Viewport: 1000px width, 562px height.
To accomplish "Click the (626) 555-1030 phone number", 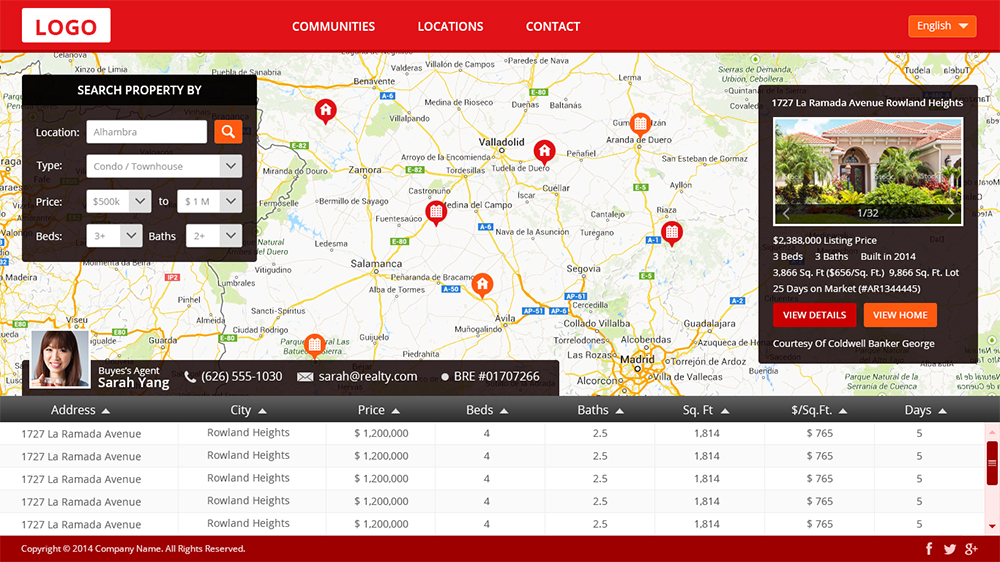I will coord(242,377).
